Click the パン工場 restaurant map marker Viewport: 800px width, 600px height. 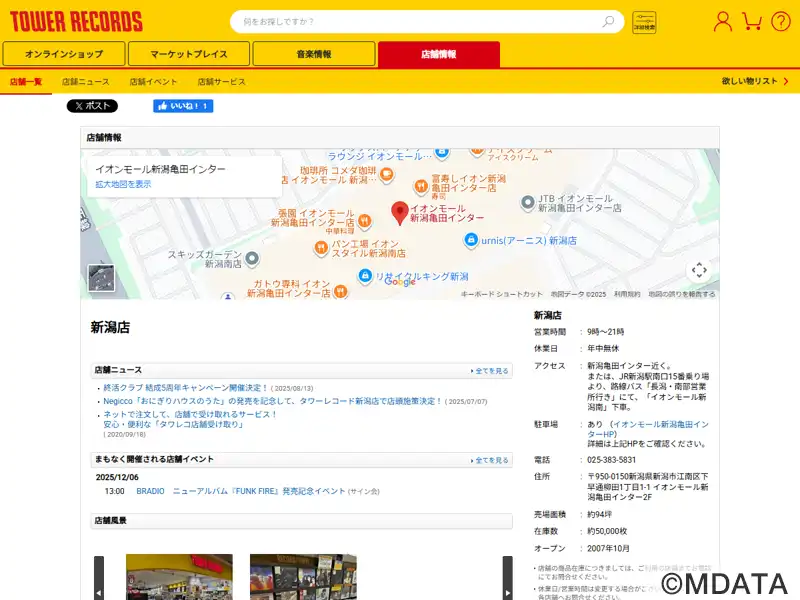(321, 248)
